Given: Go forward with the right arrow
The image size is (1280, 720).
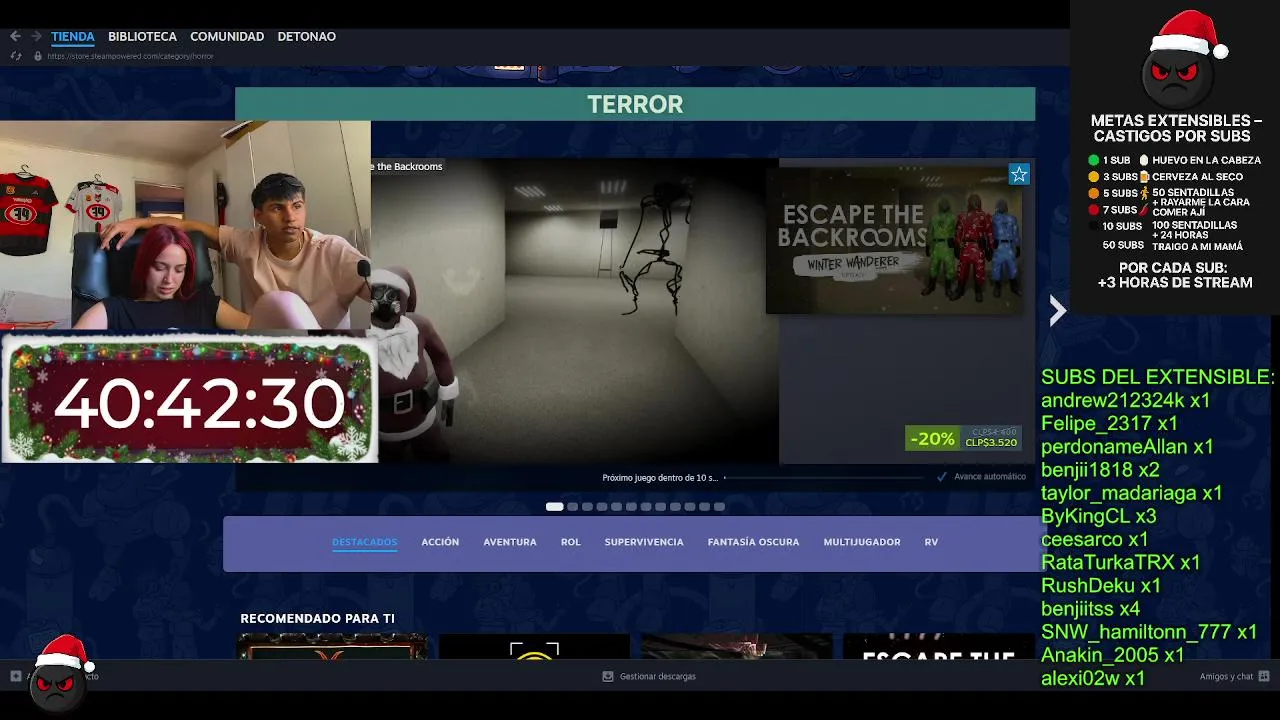Looking at the screenshot, I should [37, 36].
